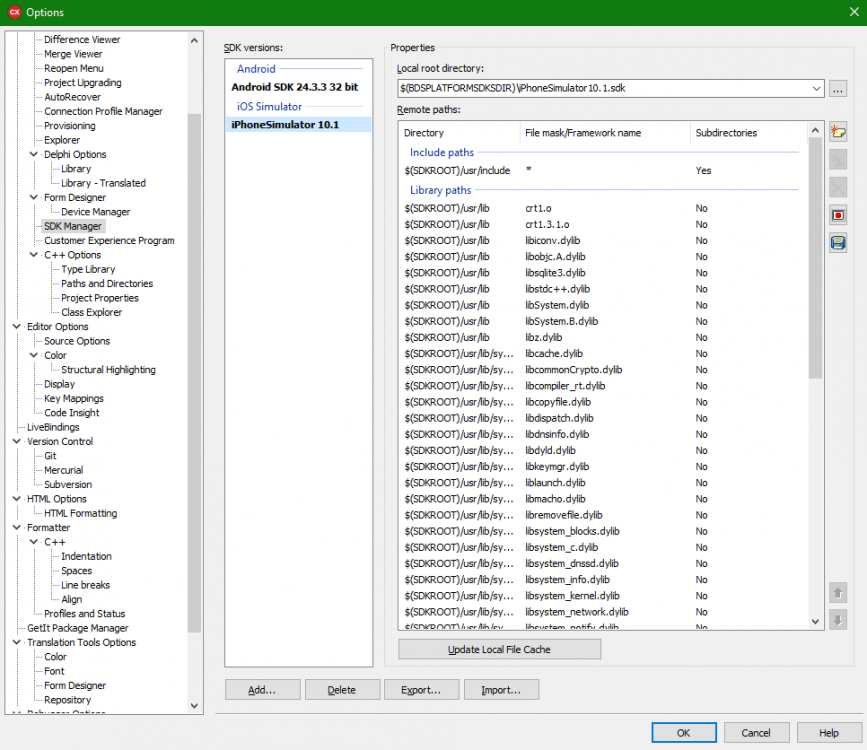Browse for local root directory with ellipsis button

tap(838, 88)
